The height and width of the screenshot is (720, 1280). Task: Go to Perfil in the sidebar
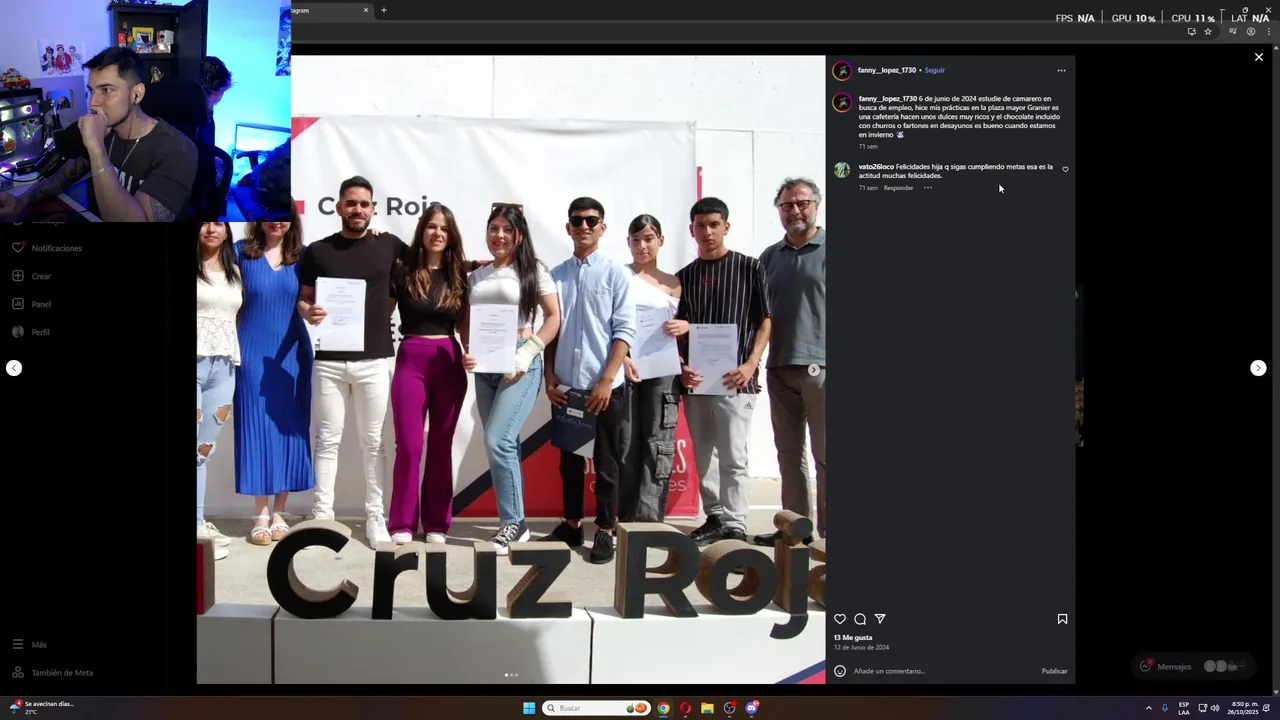(30, 332)
